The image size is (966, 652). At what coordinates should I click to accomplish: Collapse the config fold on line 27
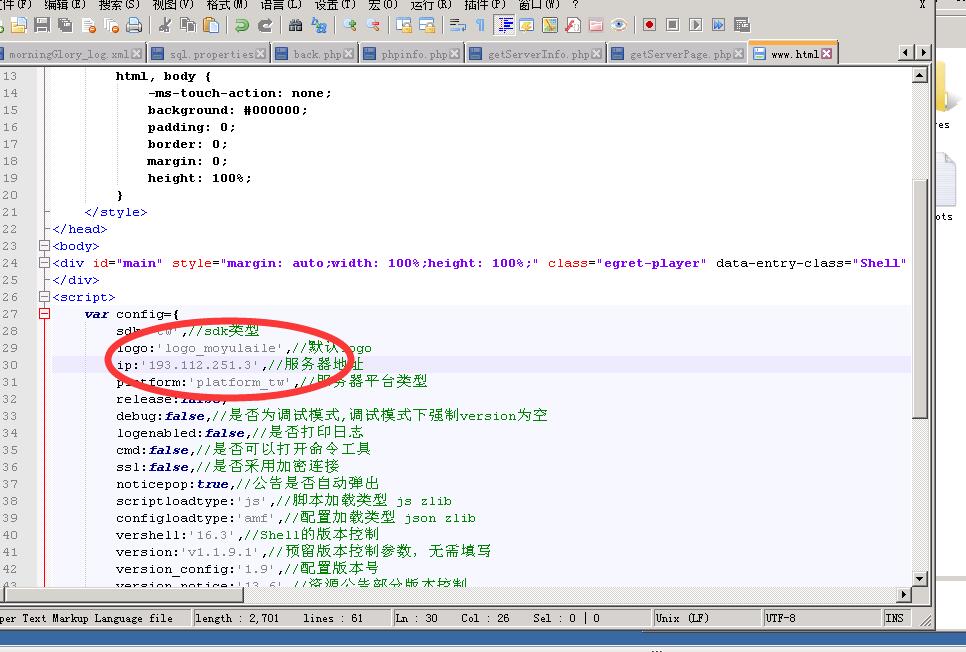coord(44,314)
